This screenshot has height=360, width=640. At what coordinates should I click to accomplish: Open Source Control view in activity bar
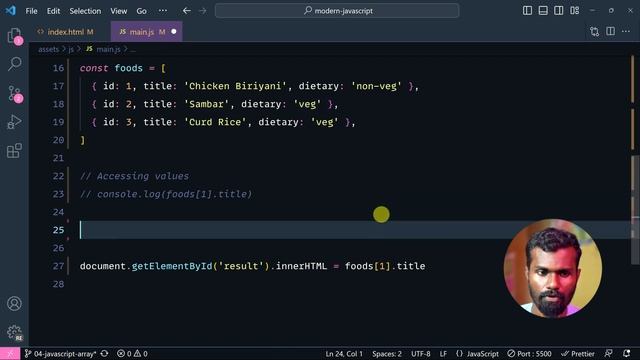tap(14, 93)
